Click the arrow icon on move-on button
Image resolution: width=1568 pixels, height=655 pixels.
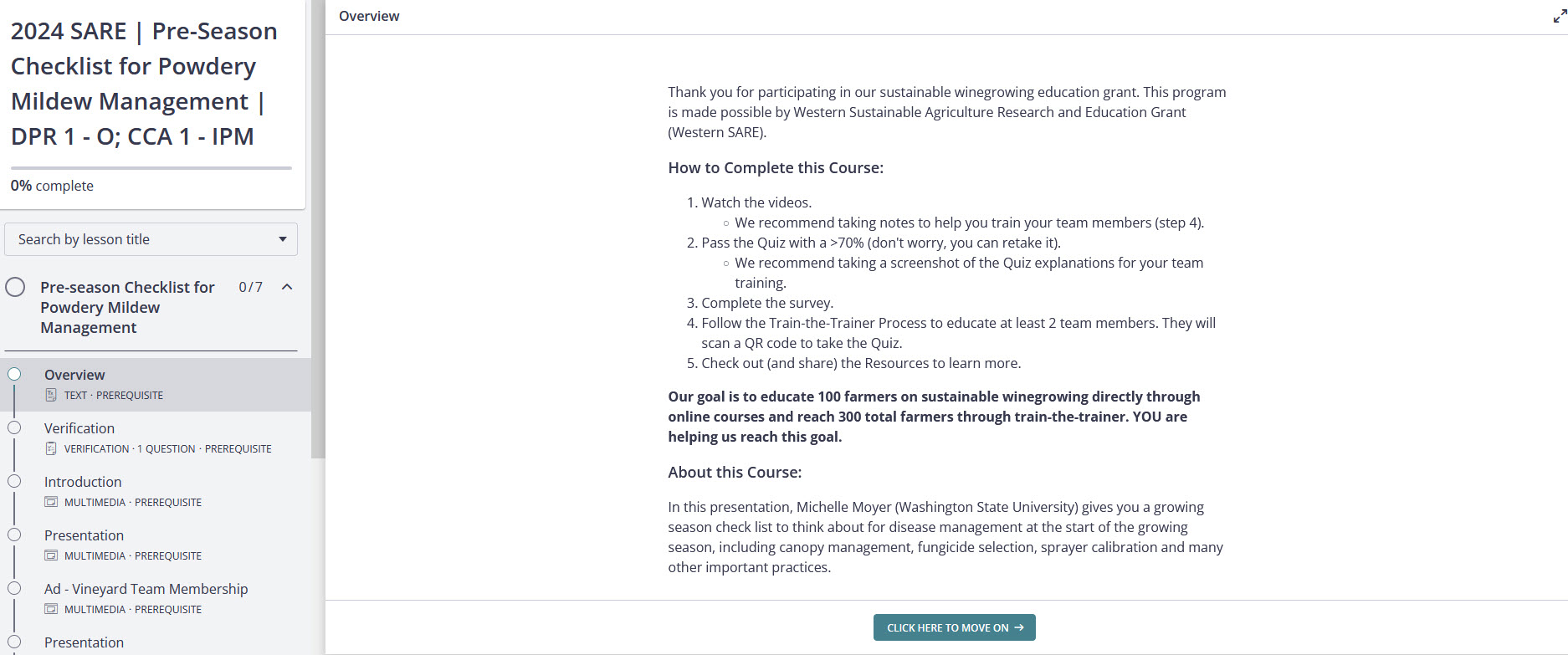click(x=1019, y=627)
